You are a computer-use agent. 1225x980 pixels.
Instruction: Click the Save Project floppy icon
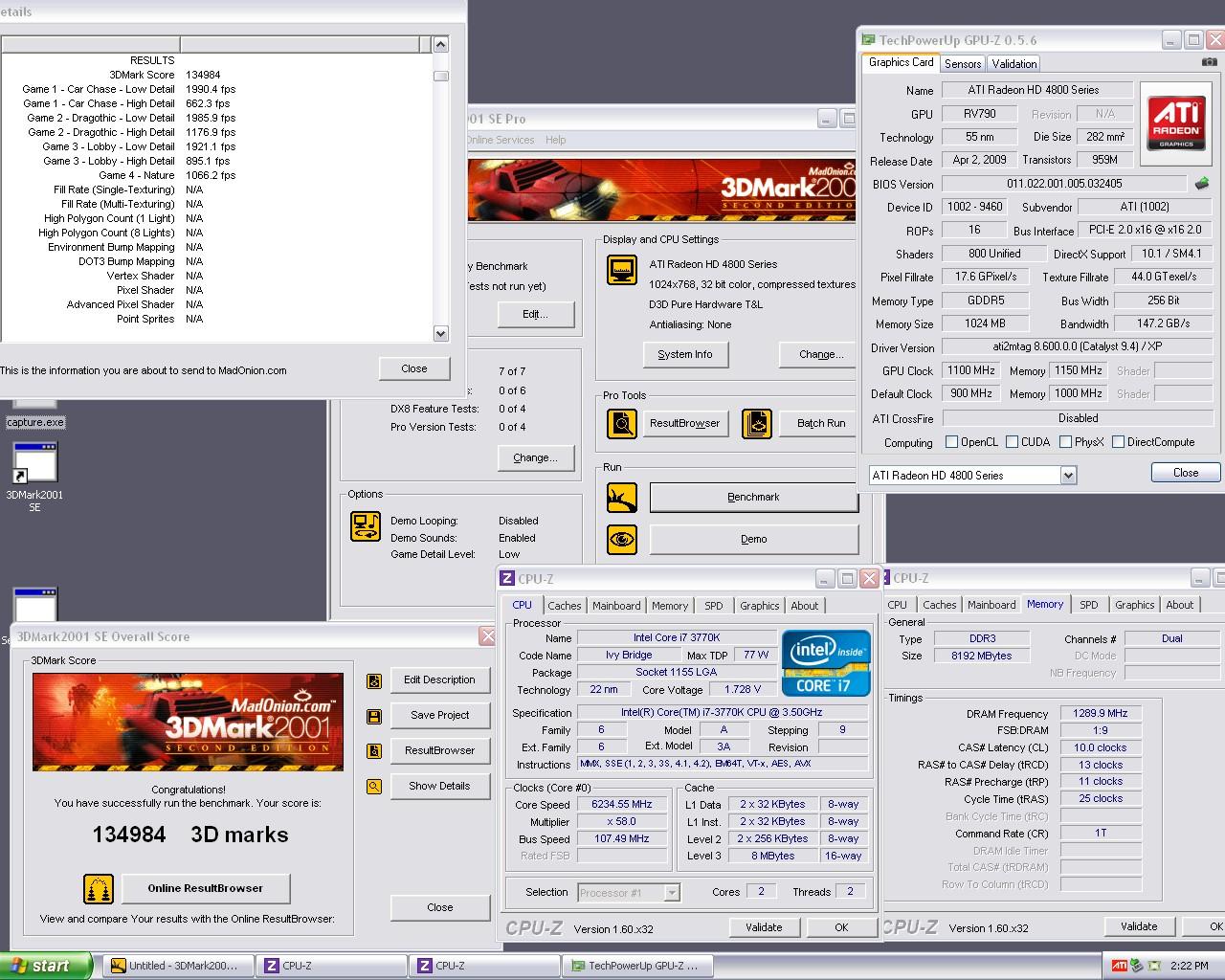[374, 716]
